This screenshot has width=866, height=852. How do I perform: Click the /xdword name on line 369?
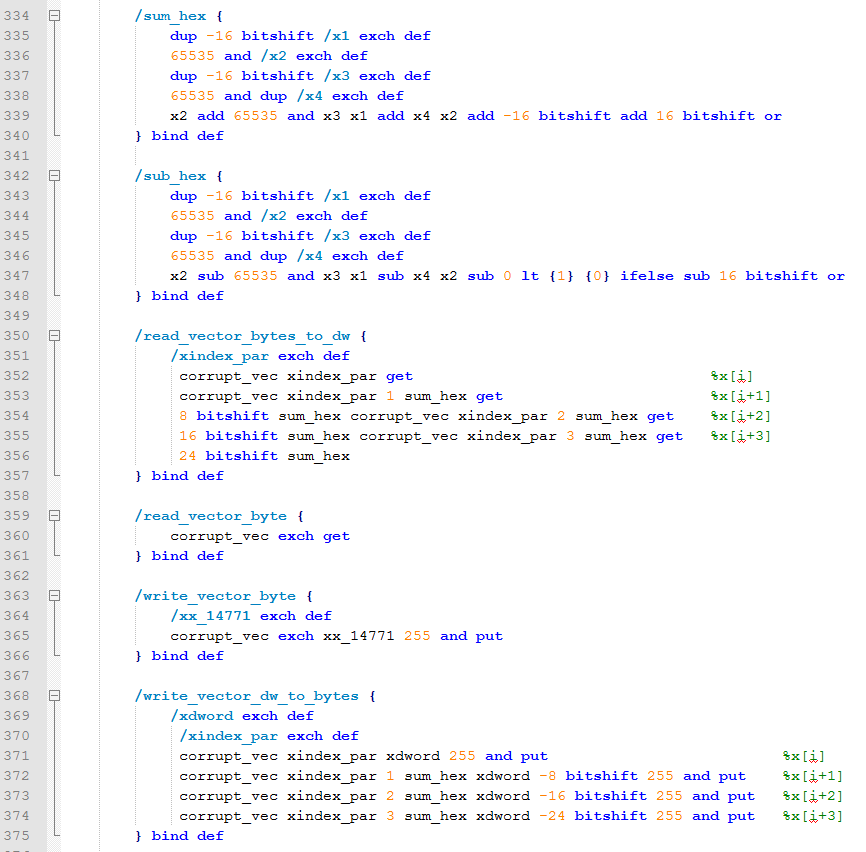[202, 716]
